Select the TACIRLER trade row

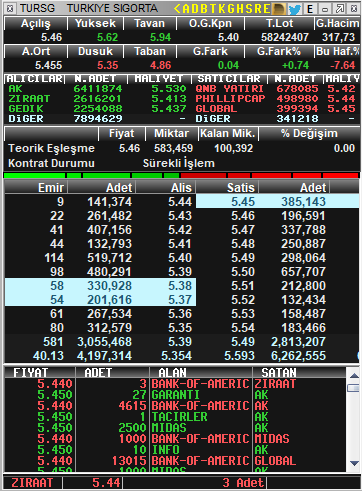pos(175,417)
